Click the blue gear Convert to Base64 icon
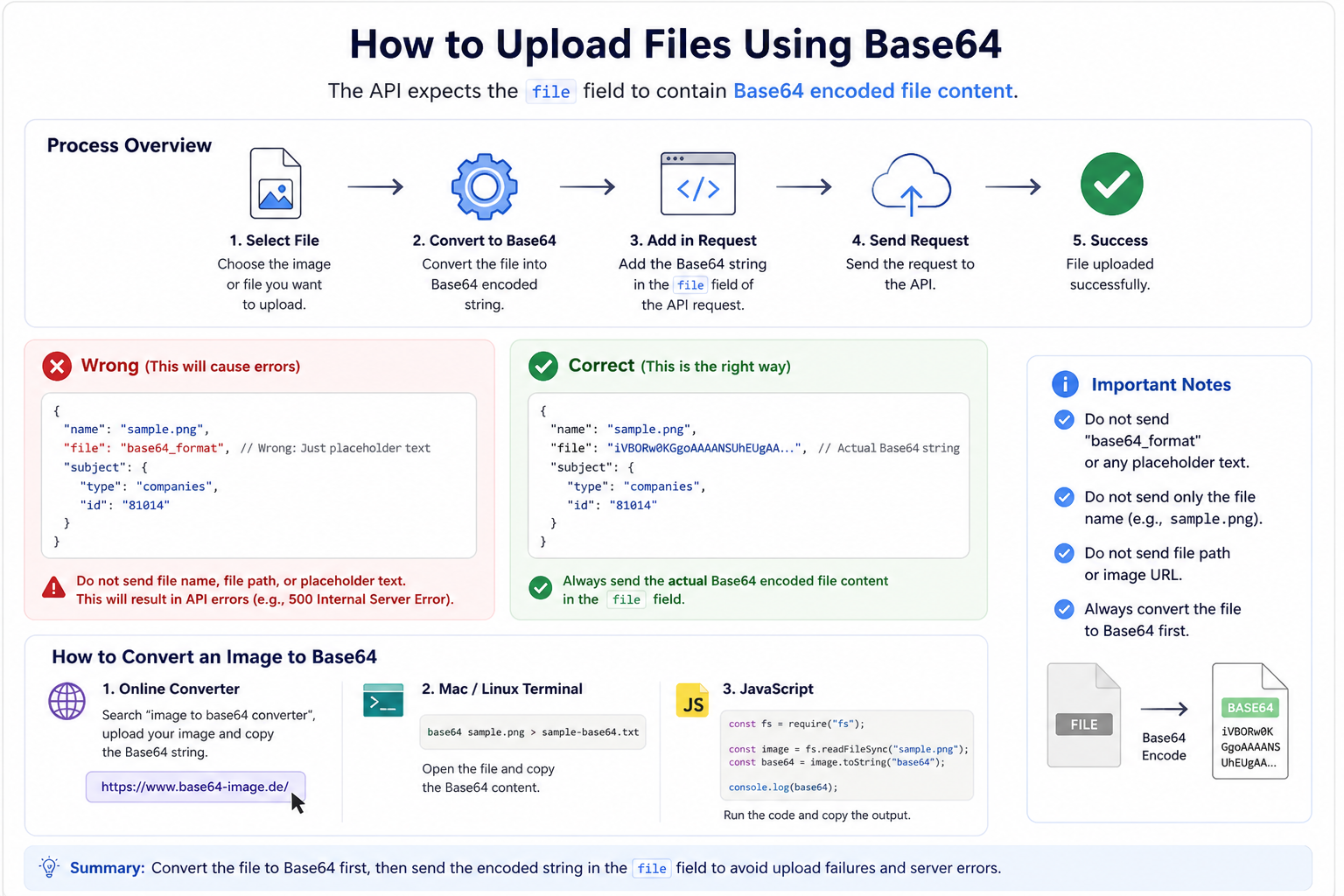This screenshot has width=1344, height=896. coord(484,185)
